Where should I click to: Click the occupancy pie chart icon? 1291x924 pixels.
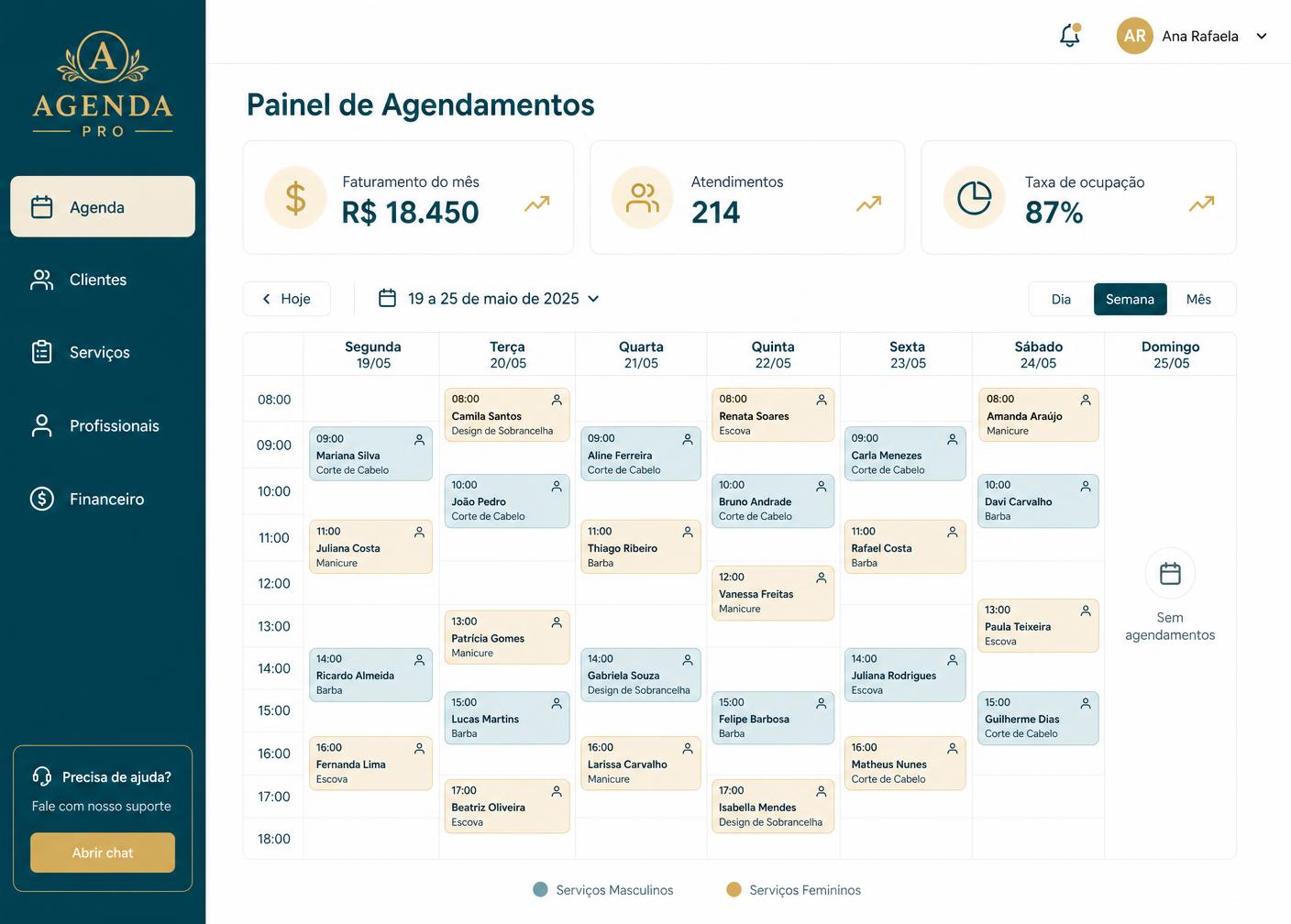[x=974, y=197]
